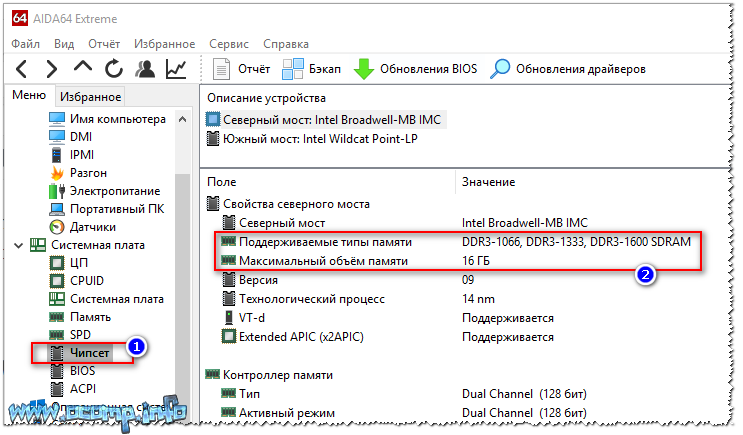Select Портативный ПК in the tree
The width and height of the screenshot is (743, 435).
(x=107, y=209)
